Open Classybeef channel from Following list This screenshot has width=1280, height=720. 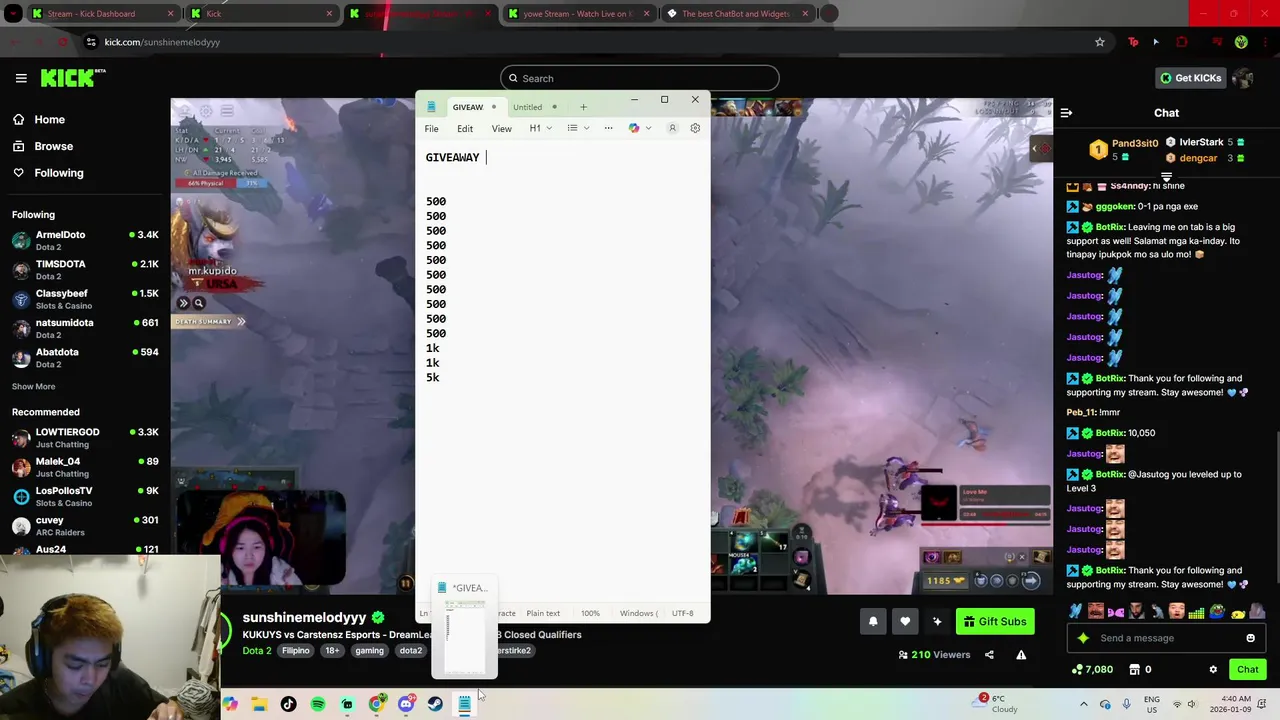pos(85,299)
